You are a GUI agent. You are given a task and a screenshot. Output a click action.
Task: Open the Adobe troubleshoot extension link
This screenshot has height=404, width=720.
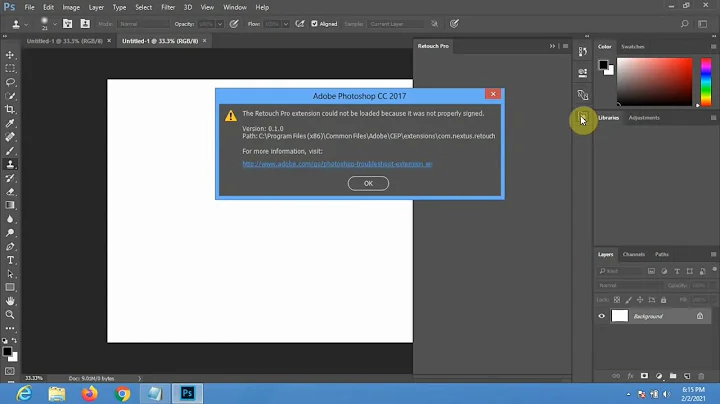337,164
